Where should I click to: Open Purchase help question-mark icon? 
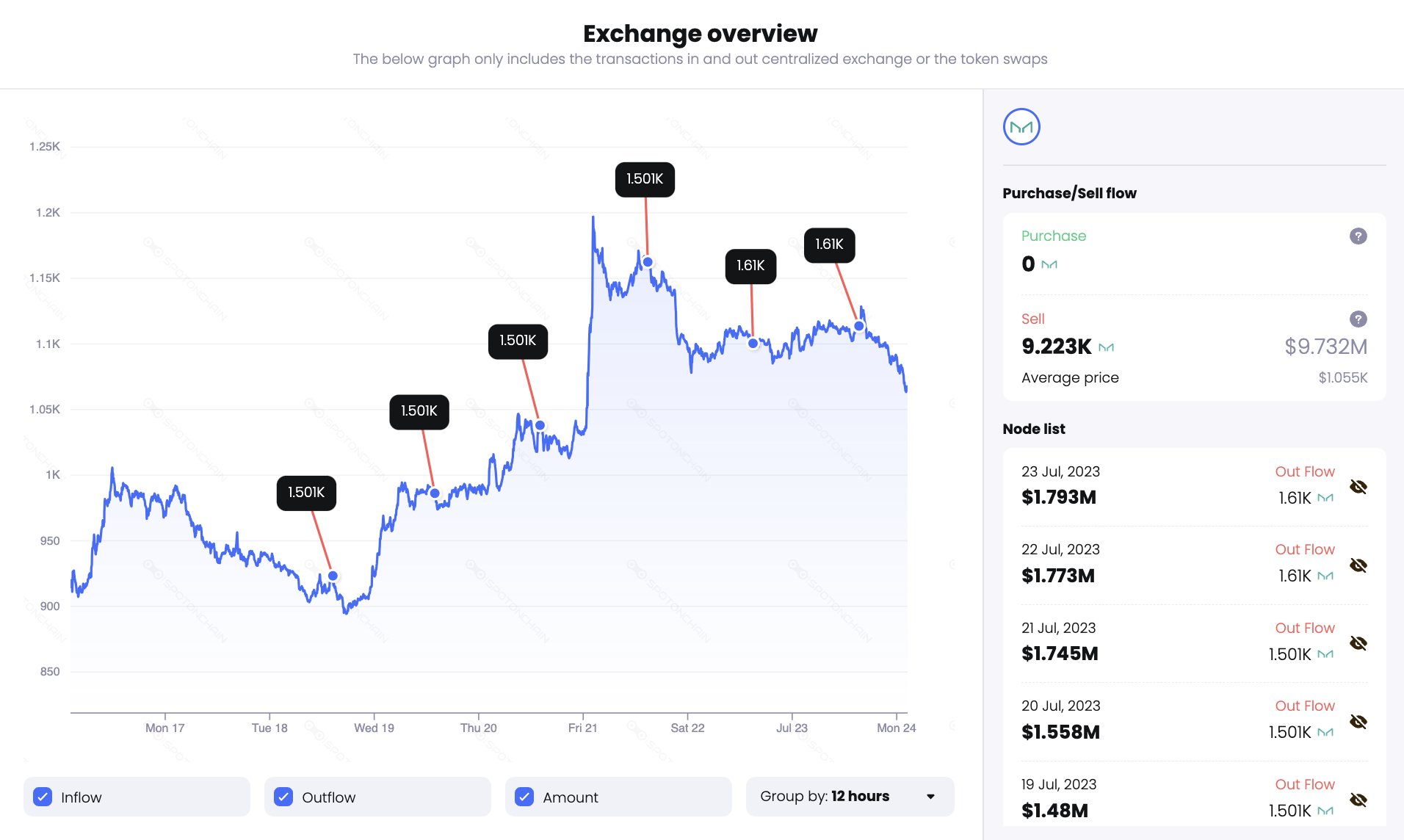pos(1358,236)
